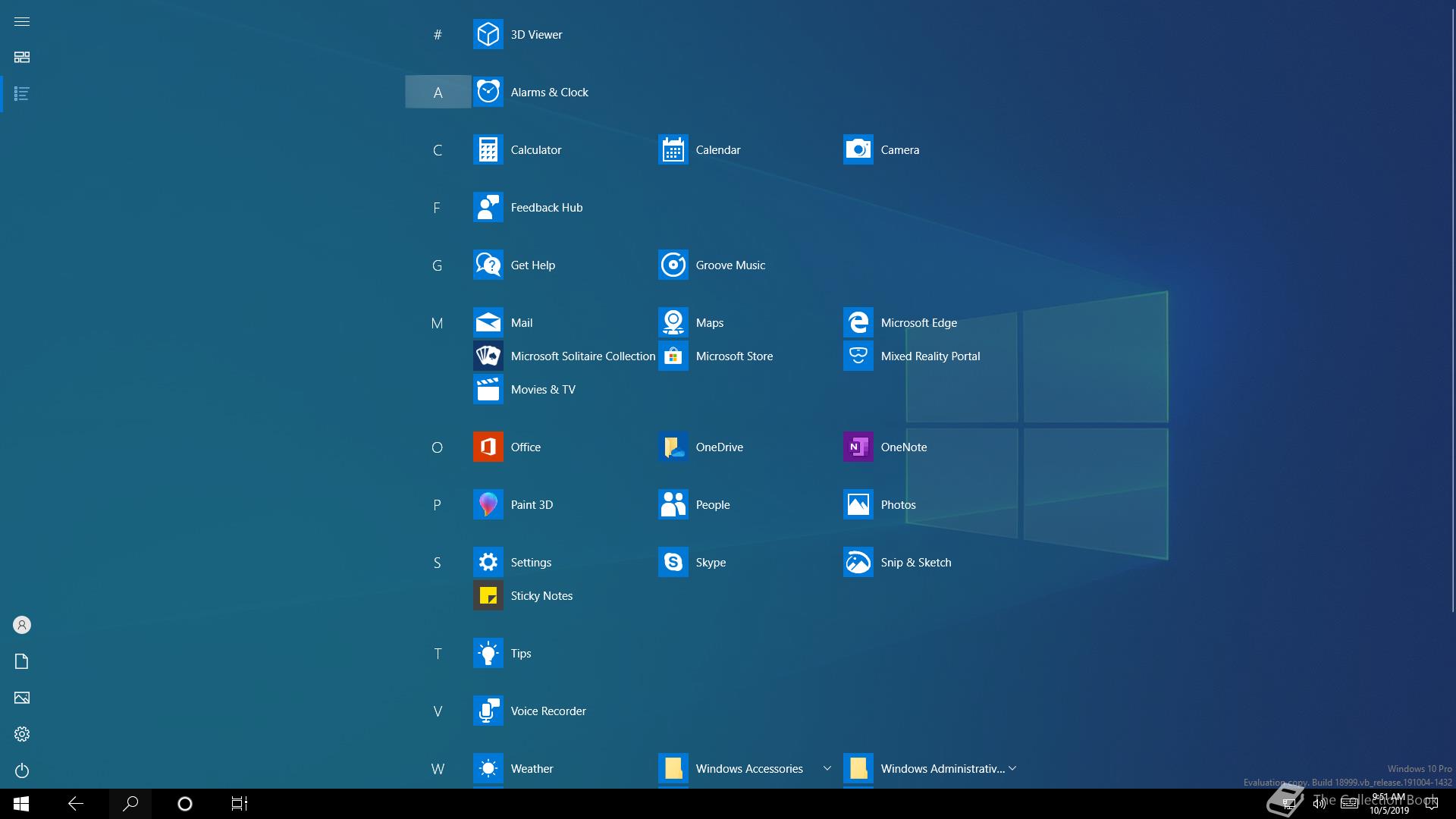
Task: Launch Paint 3D icon
Action: pos(488,504)
